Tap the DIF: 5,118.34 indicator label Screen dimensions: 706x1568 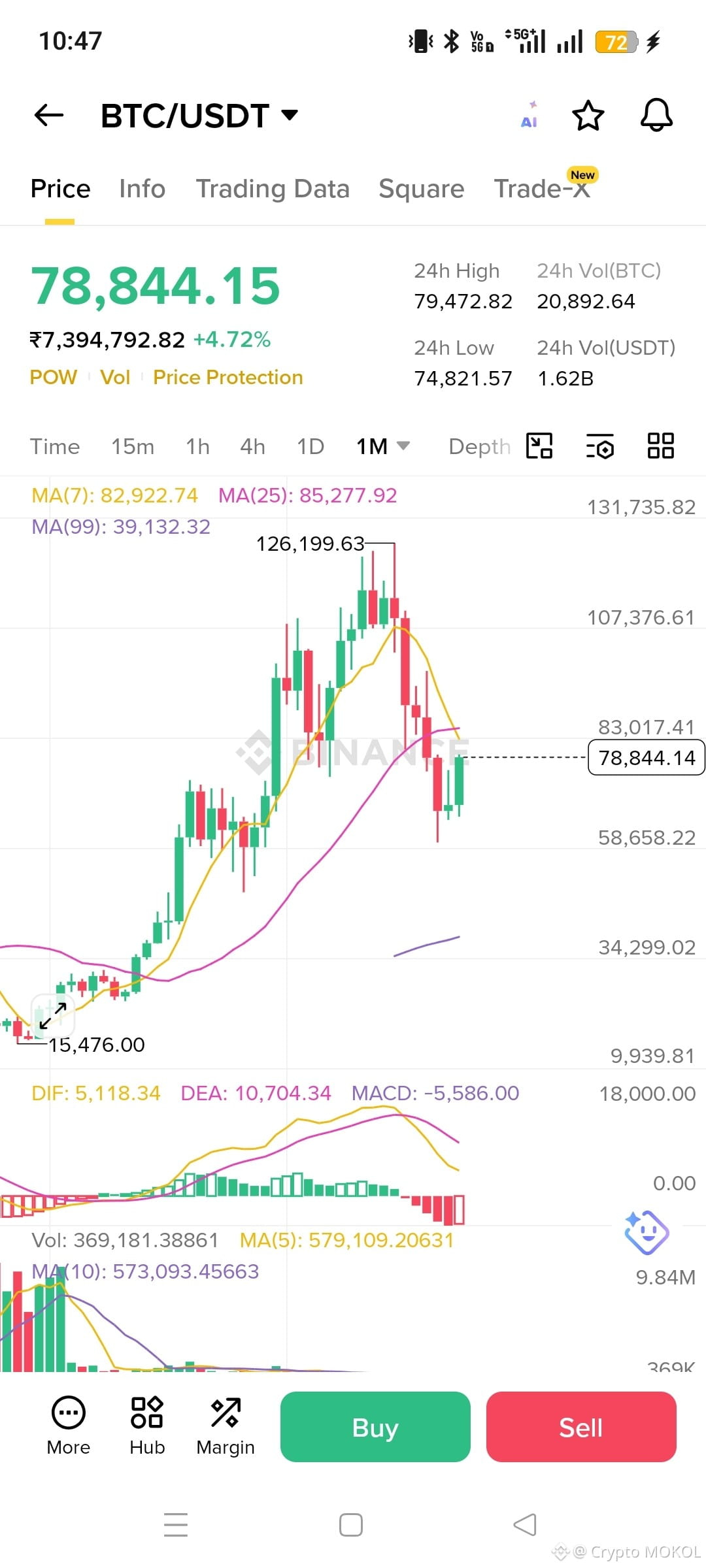click(x=95, y=1093)
